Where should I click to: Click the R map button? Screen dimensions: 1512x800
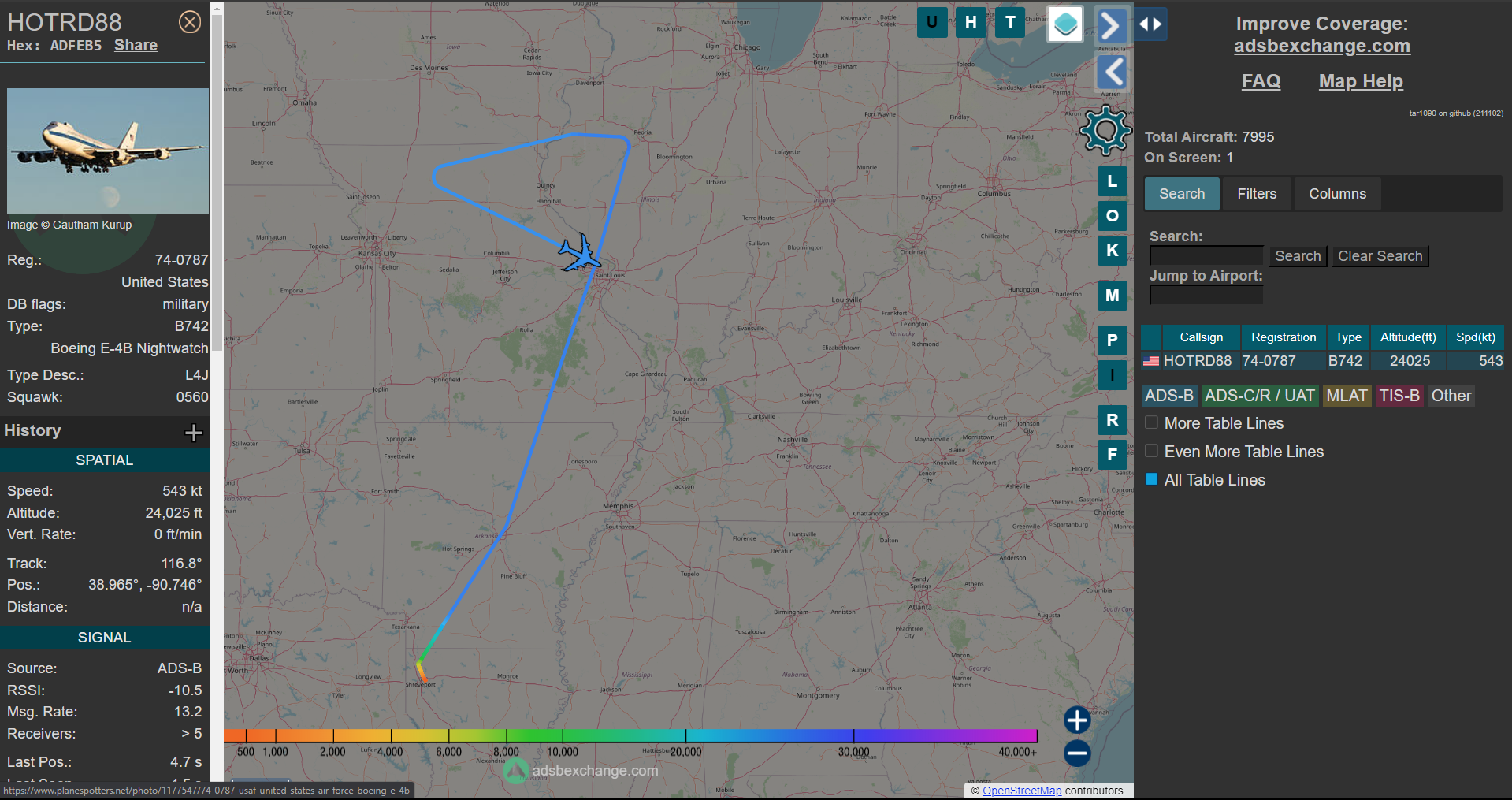click(1113, 420)
